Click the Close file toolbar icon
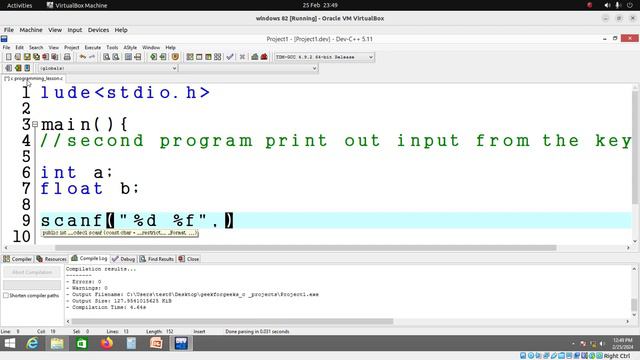The height and width of the screenshot is (360, 640). click(x=45, y=57)
